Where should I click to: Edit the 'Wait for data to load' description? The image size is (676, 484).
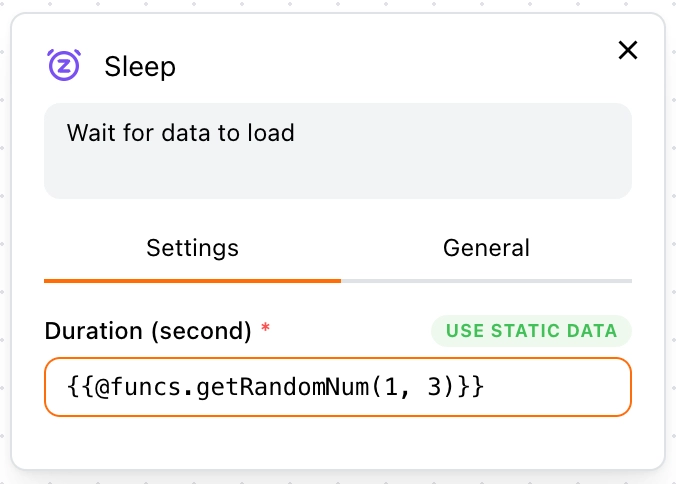click(x=180, y=132)
